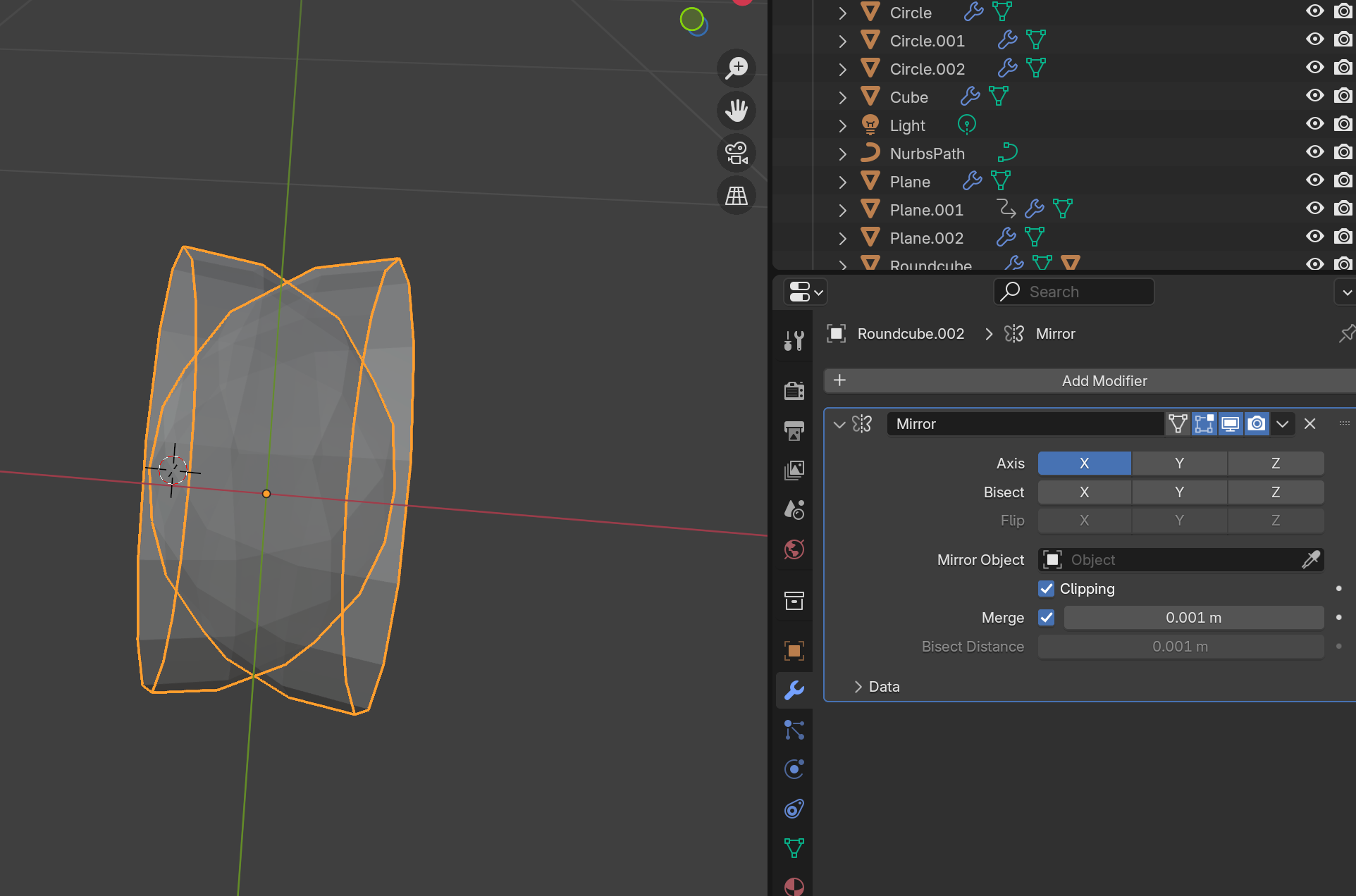
Task: Toggle Mirror modifier on-cage icon
Action: tap(1178, 424)
